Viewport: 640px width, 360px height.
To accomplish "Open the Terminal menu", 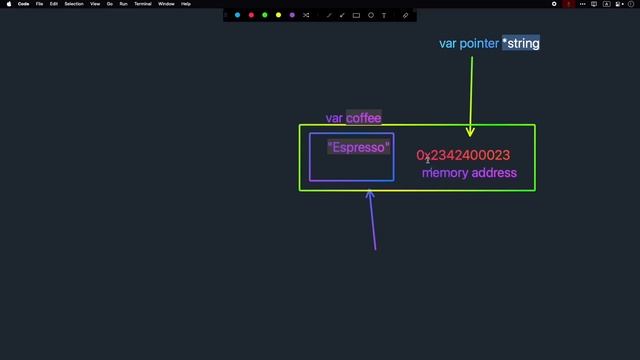I will pos(143,4).
